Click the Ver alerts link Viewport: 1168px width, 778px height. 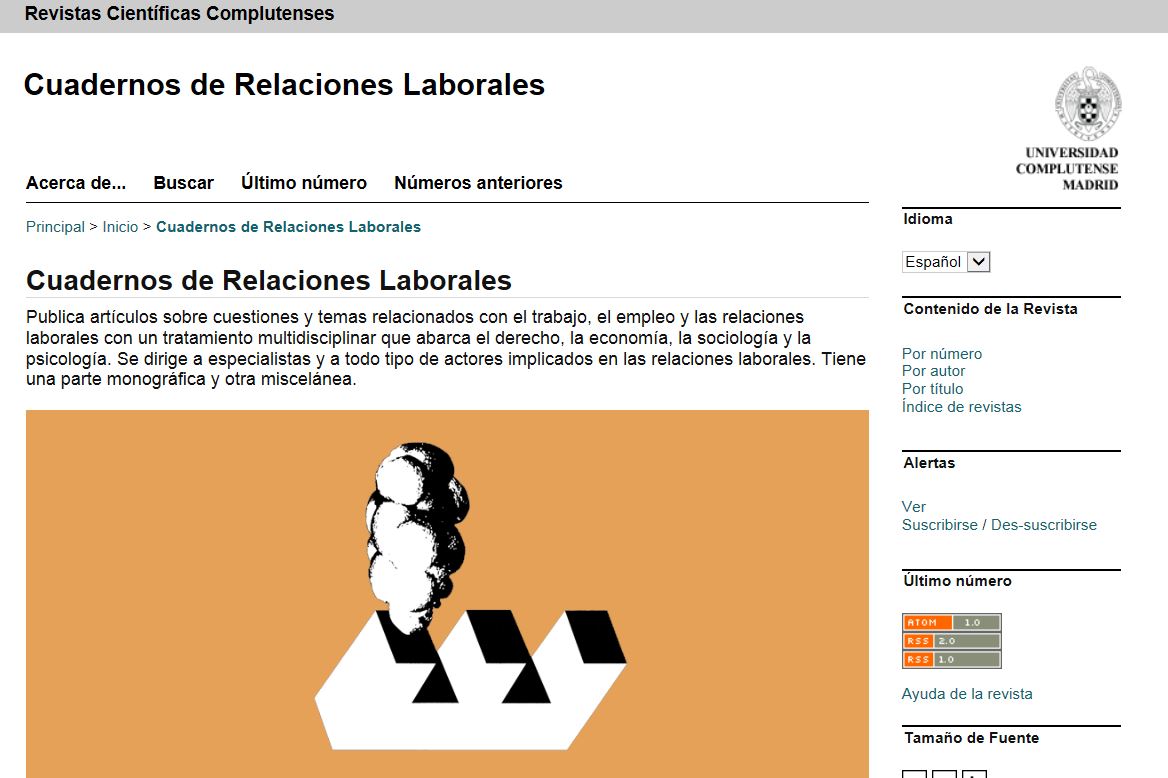[914, 507]
